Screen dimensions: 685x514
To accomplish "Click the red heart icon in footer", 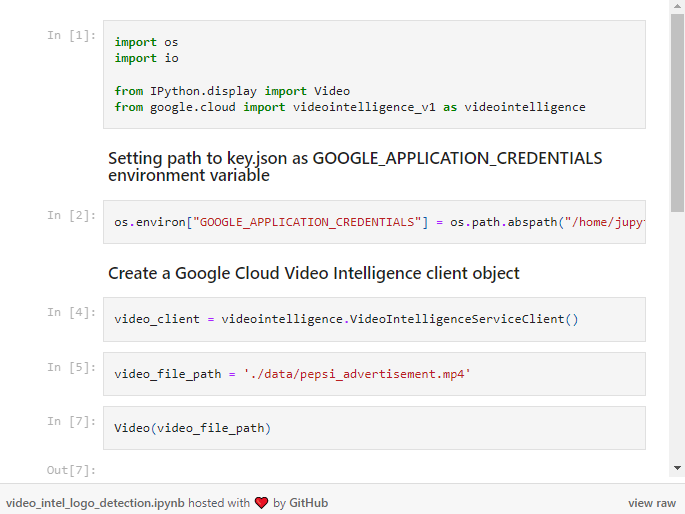I will coord(261,503).
